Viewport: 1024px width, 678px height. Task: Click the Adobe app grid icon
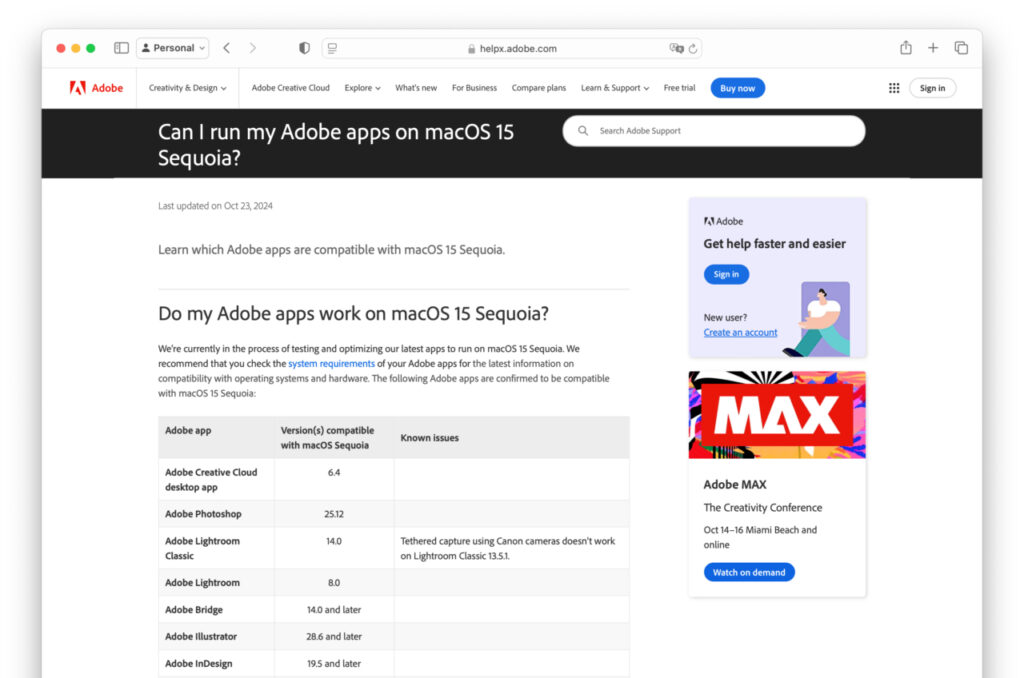893,87
